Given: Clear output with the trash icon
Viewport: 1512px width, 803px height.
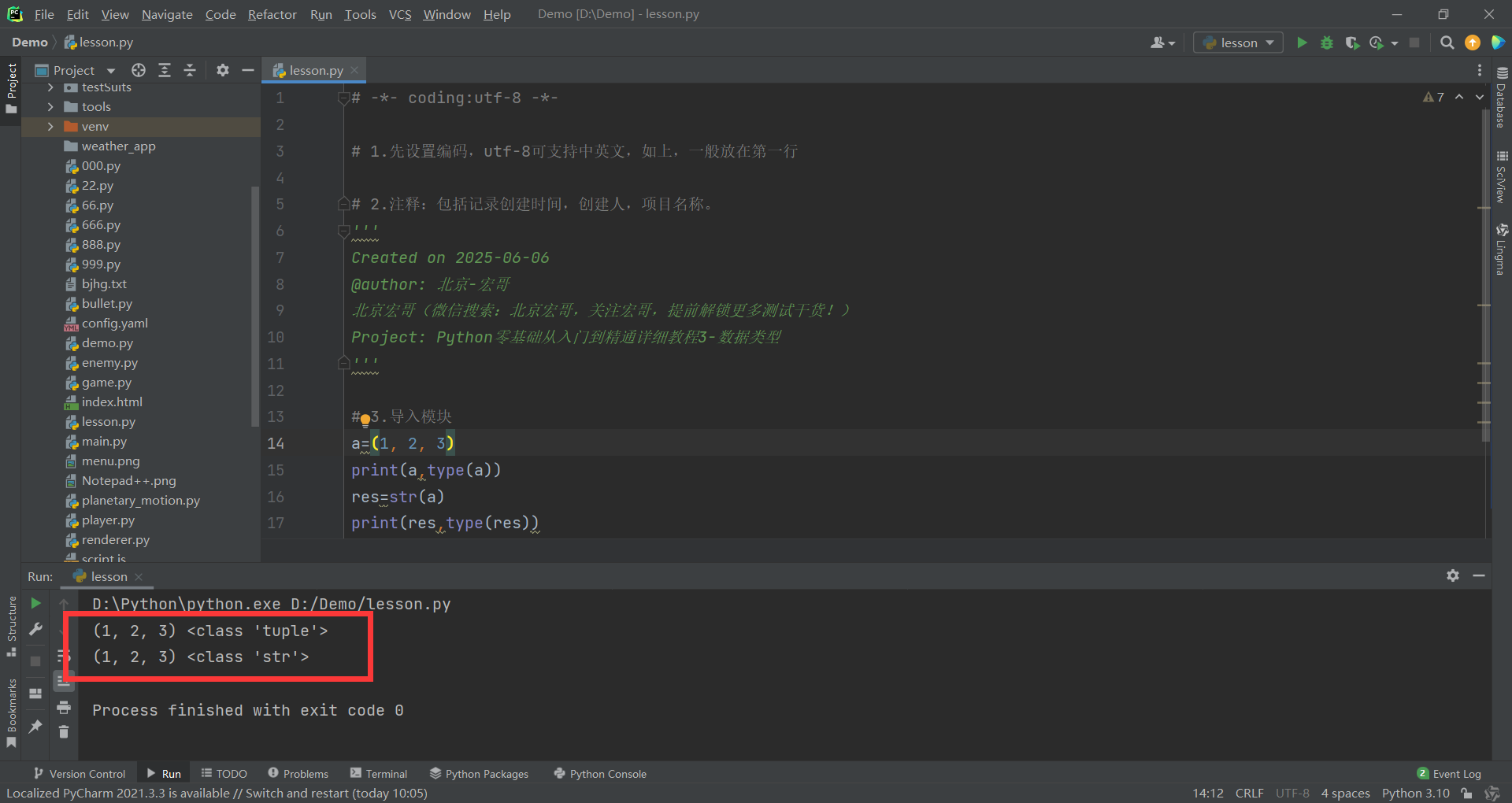Looking at the screenshot, I should [x=64, y=732].
